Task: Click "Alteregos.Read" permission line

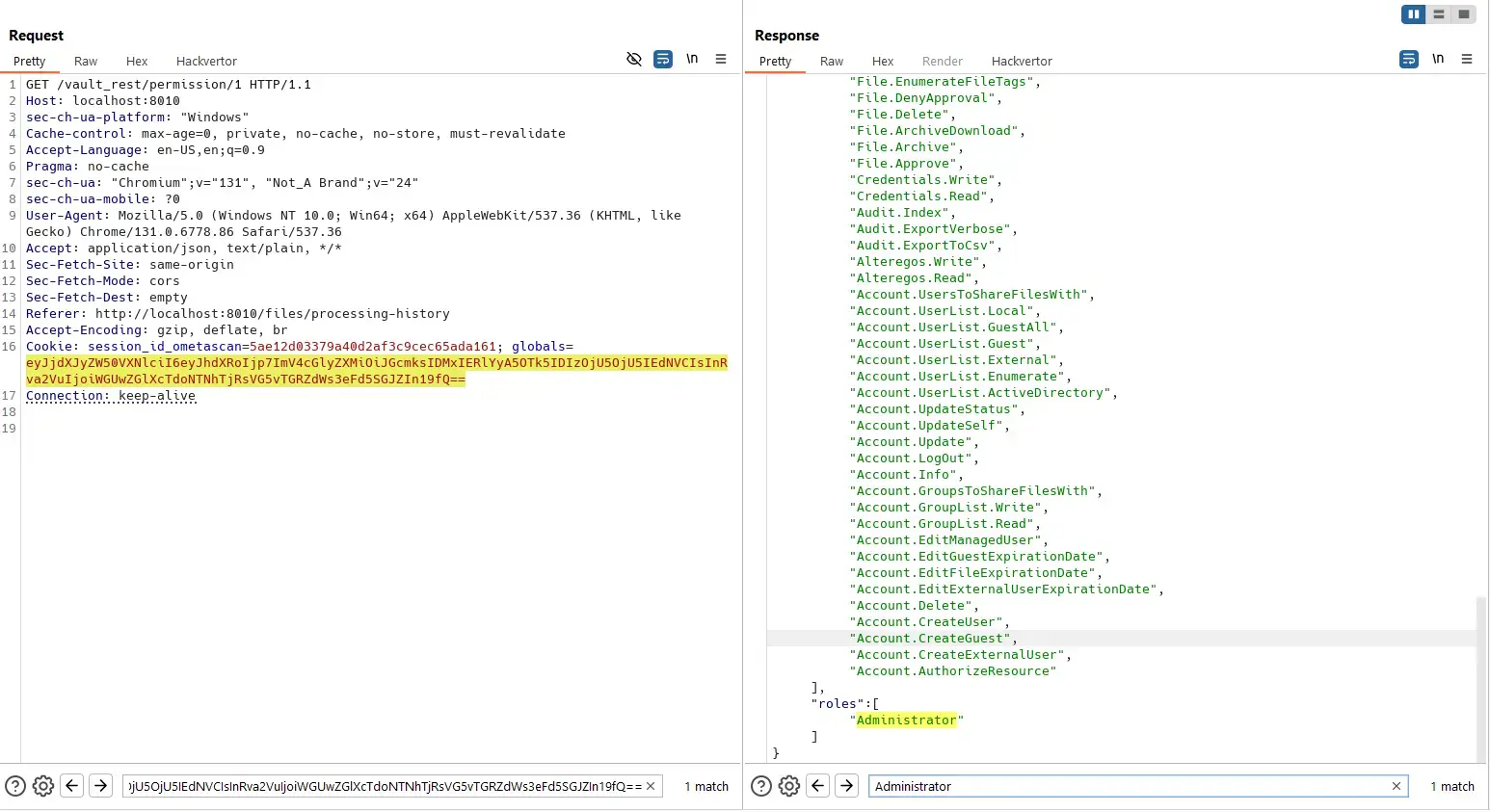Action: 914,278
